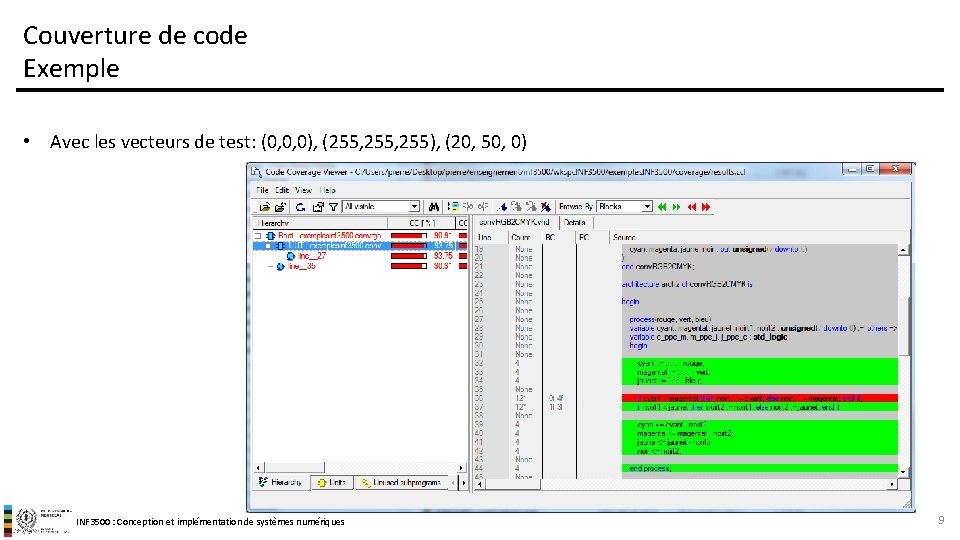Click the coverage bar for line__27 row
This screenshot has width=960, height=540.
409,256
